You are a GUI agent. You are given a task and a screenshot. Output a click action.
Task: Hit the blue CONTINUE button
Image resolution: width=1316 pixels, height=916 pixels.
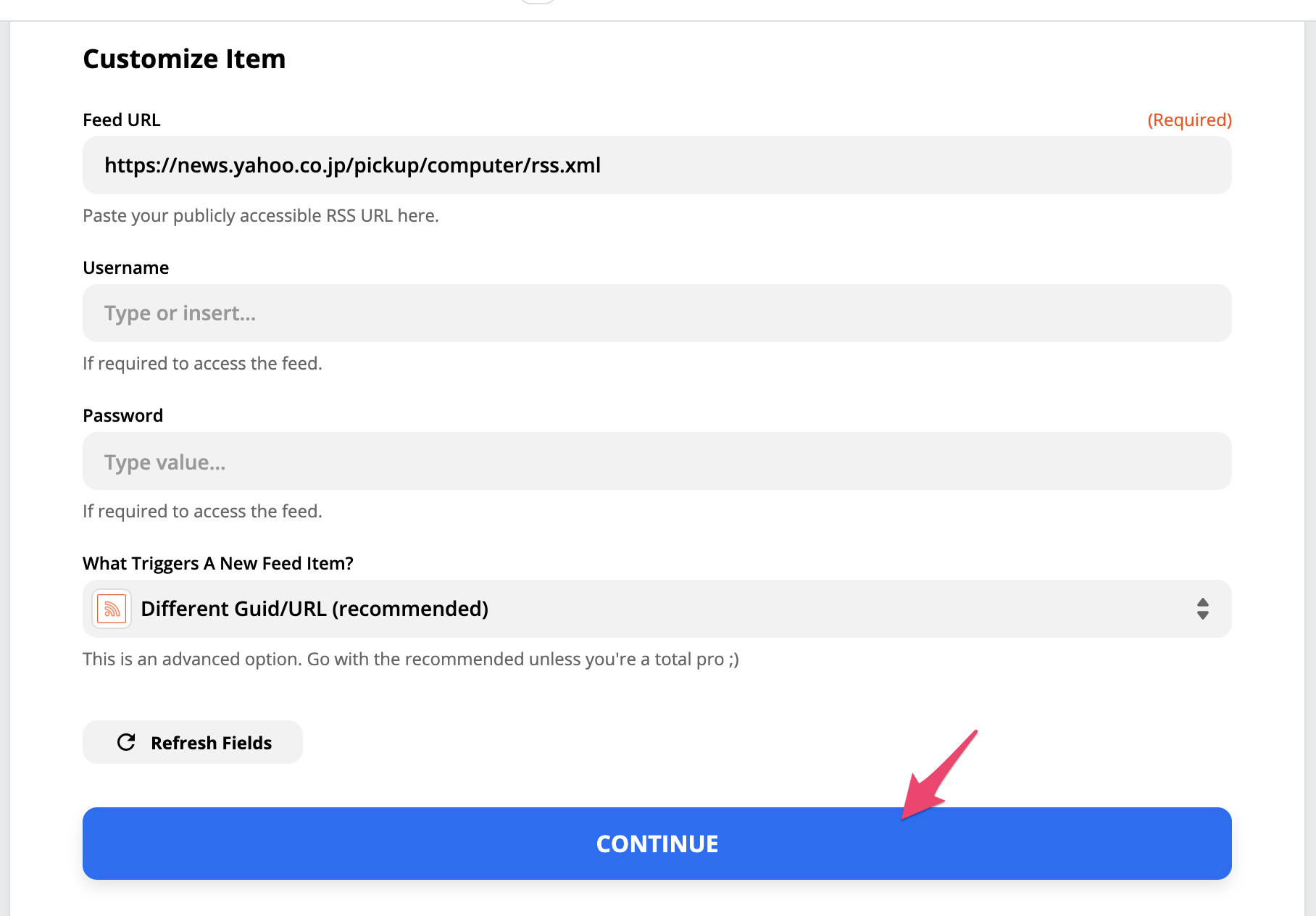[657, 844]
